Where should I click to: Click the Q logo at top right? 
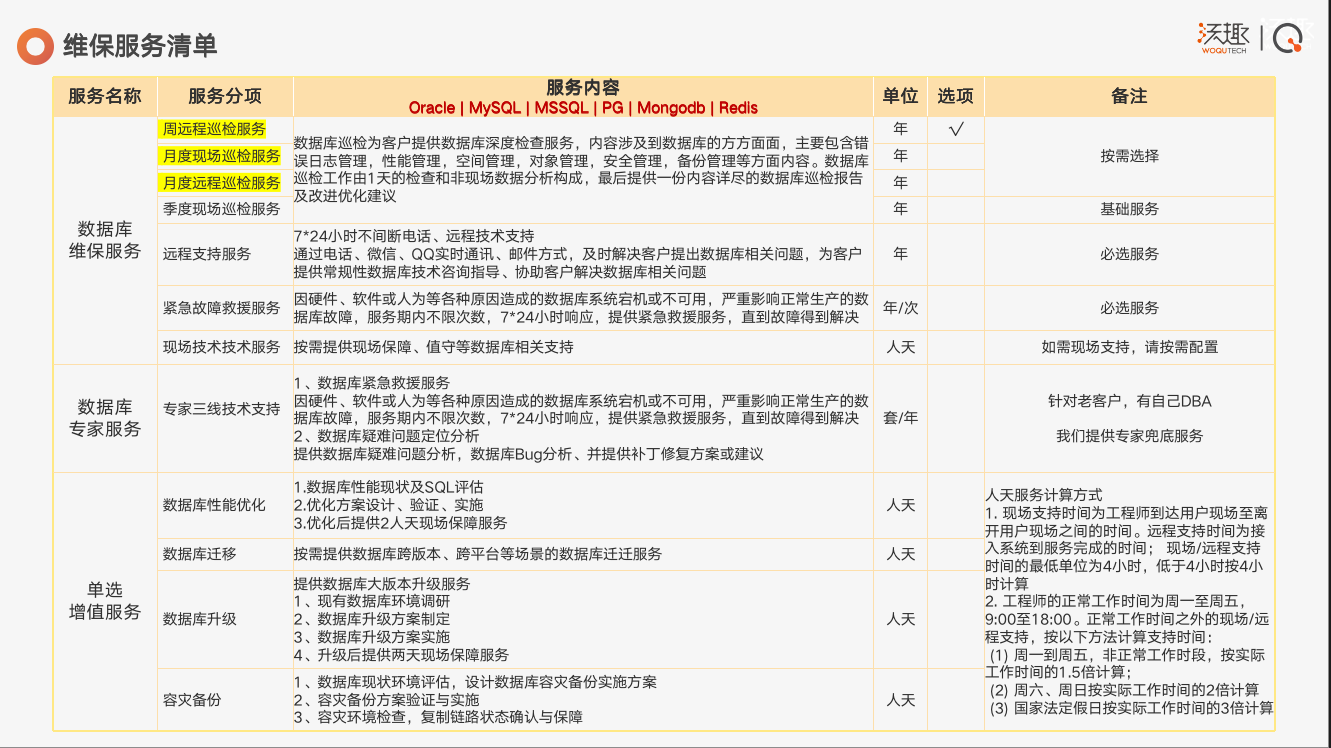[x=1290, y=37]
